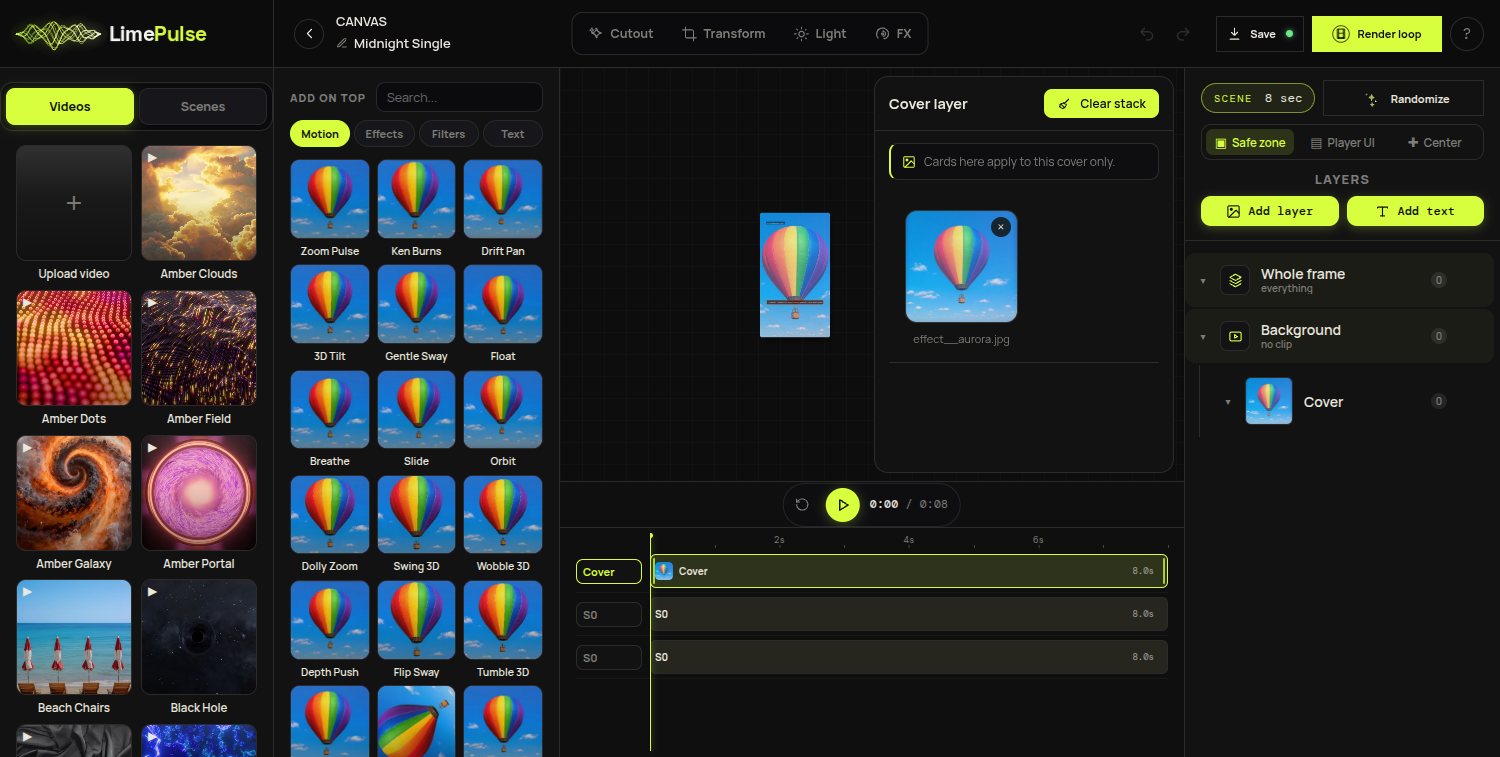
Task: Add the Zoom Pulse motion preset
Action: 330,200
